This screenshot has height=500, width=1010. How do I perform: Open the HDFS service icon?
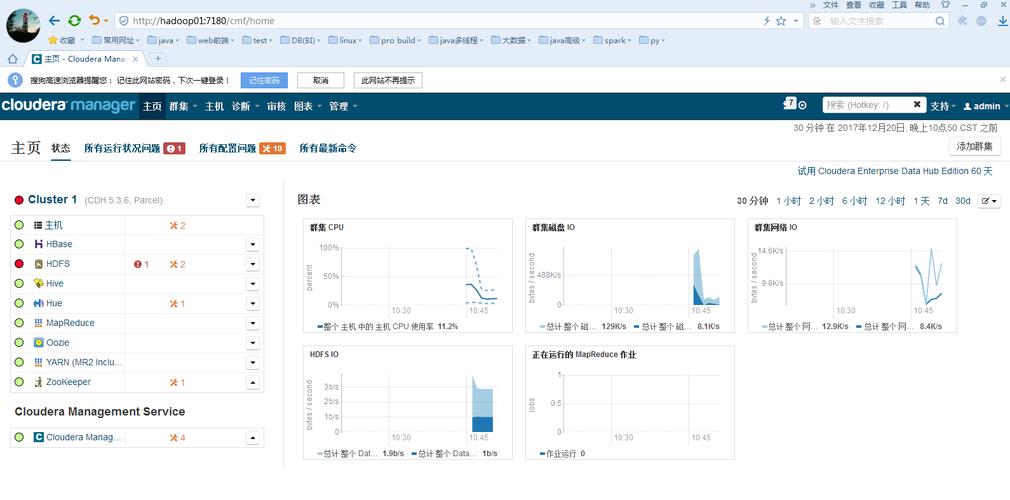coord(38,264)
